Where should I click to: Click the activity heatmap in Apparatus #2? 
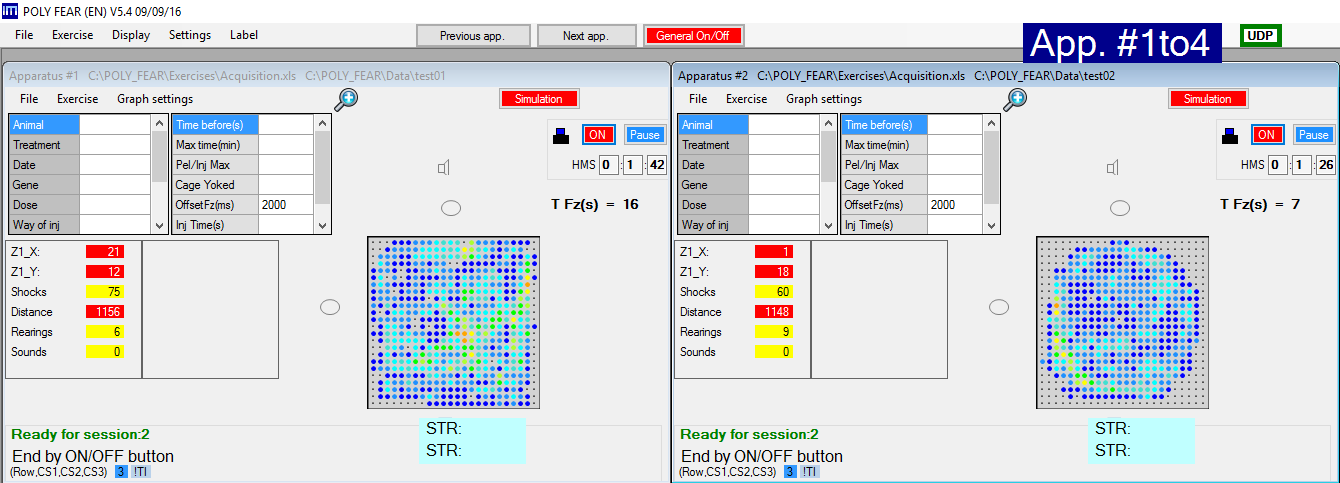pyautogui.click(x=1123, y=322)
